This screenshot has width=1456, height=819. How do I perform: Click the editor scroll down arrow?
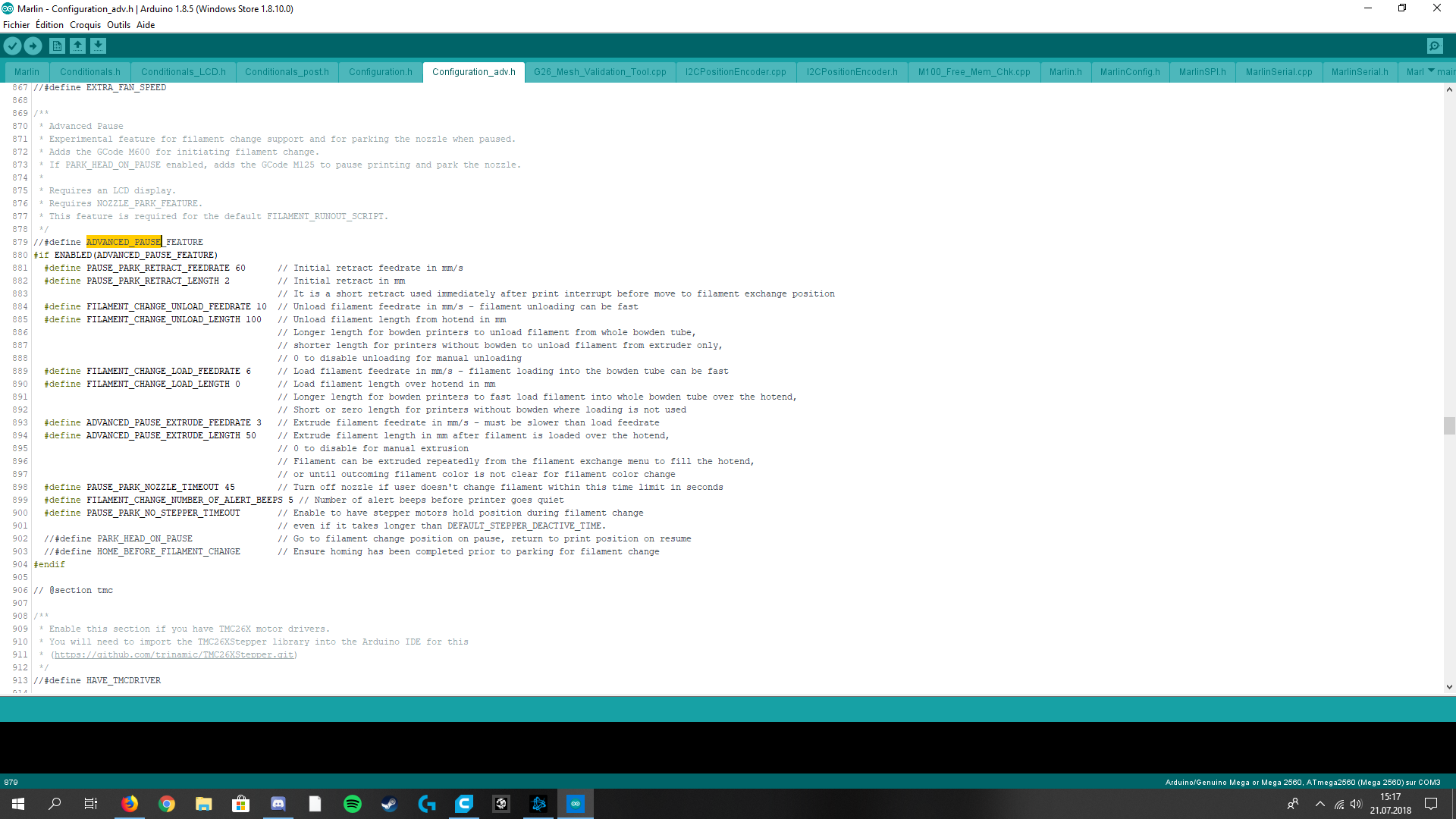point(1449,687)
